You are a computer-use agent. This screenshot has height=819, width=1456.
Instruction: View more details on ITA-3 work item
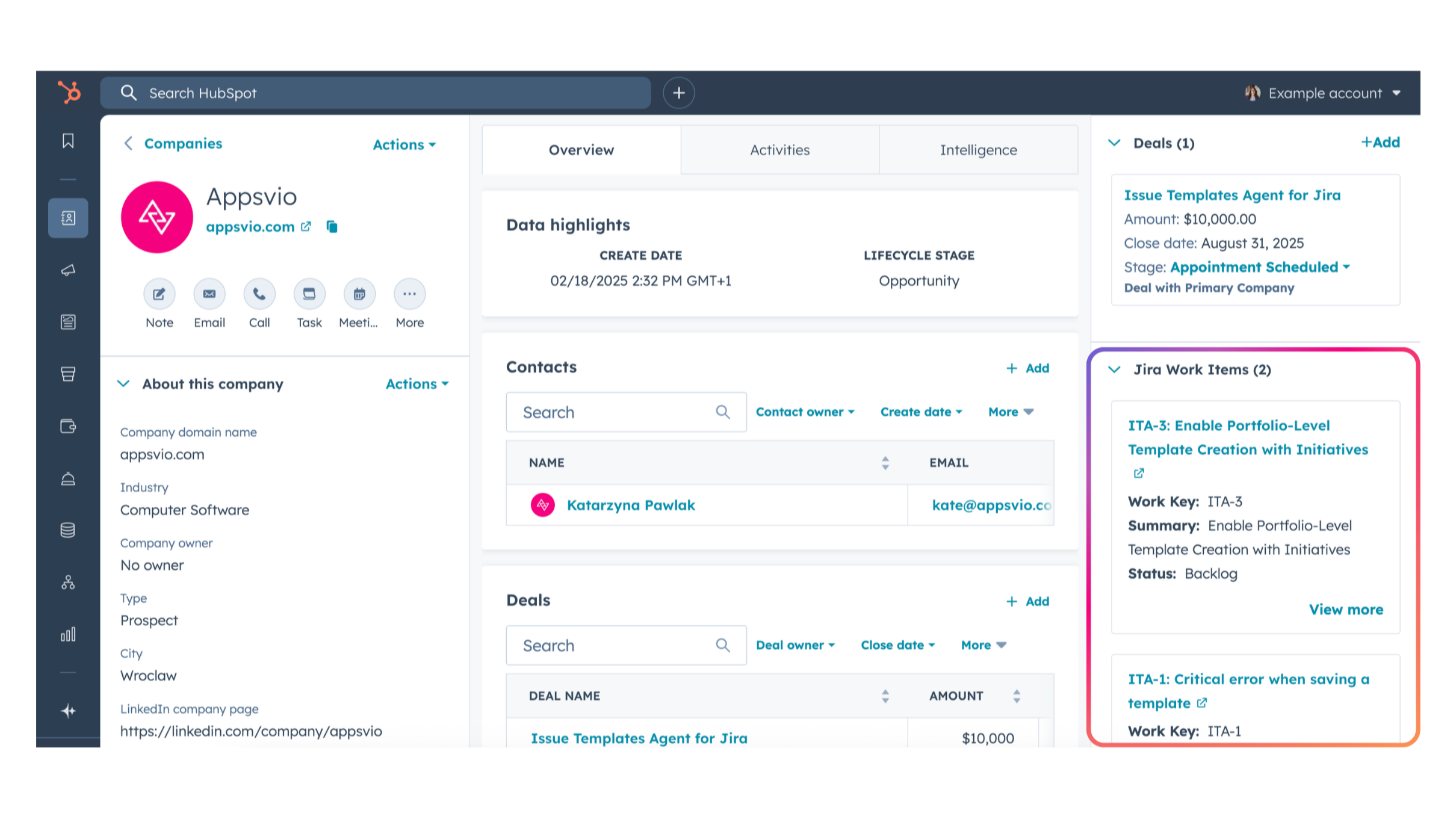[1346, 609]
